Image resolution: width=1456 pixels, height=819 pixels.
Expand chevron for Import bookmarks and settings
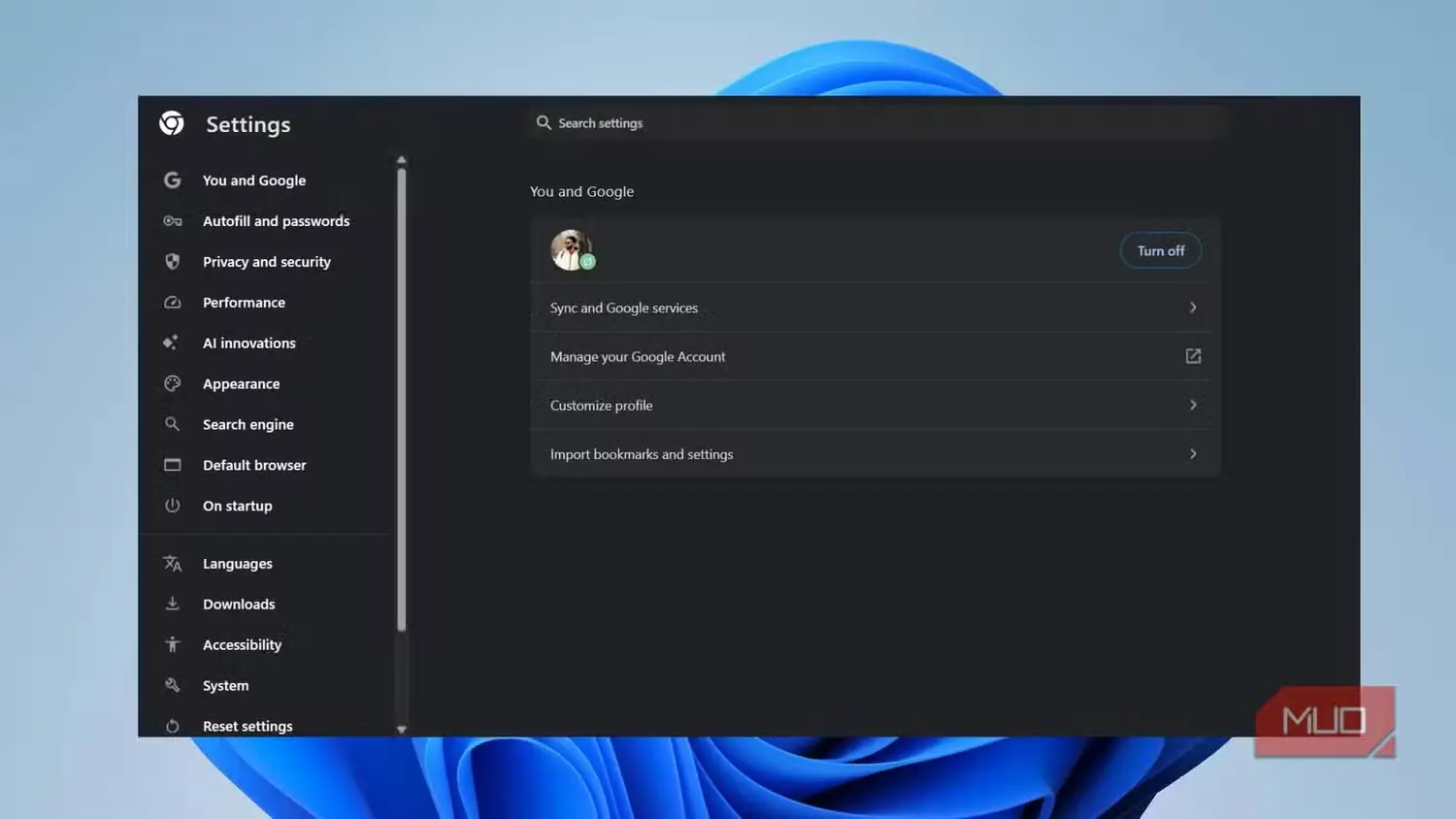click(x=1193, y=453)
